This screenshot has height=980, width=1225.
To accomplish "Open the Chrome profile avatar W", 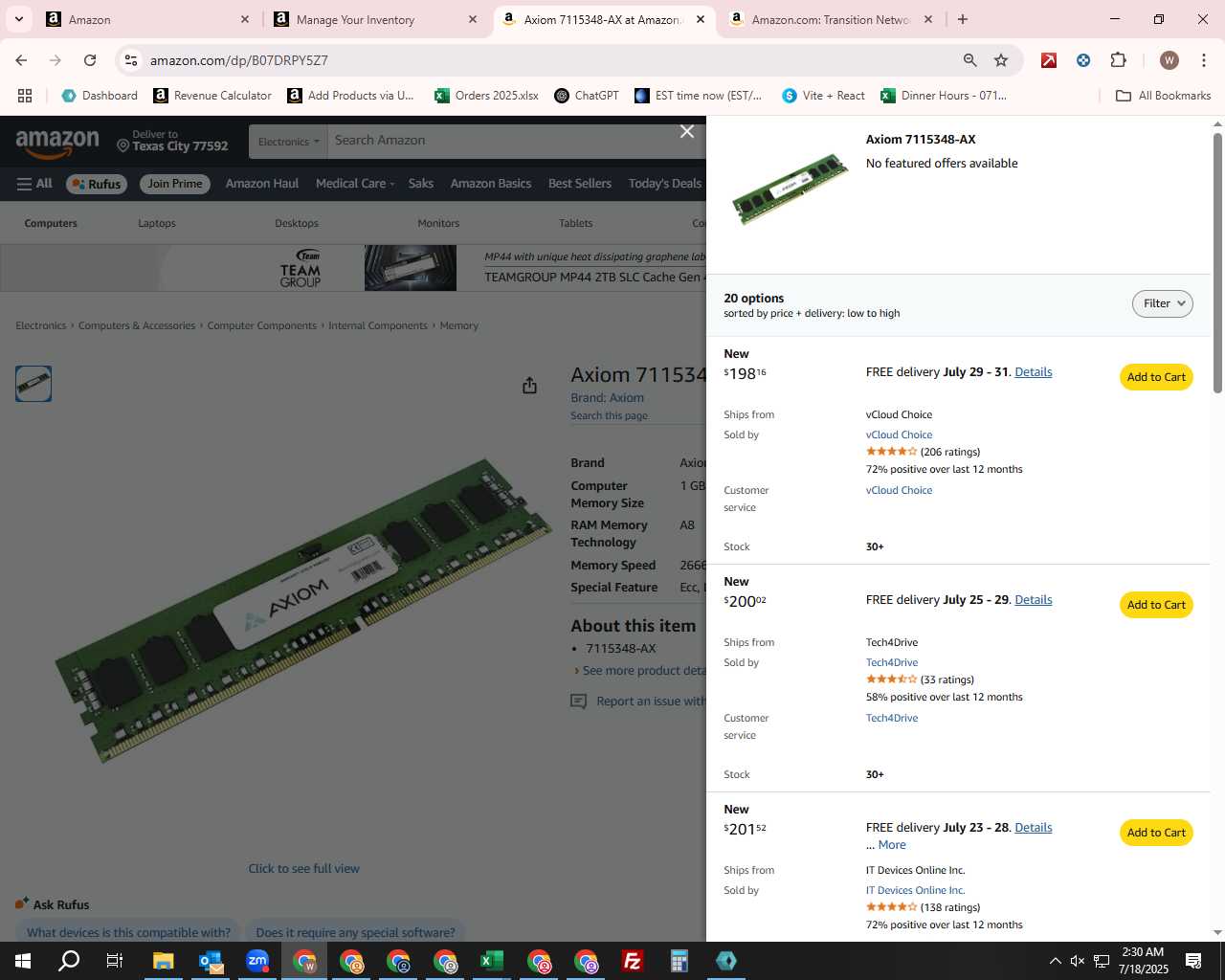I will point(1169,60).
